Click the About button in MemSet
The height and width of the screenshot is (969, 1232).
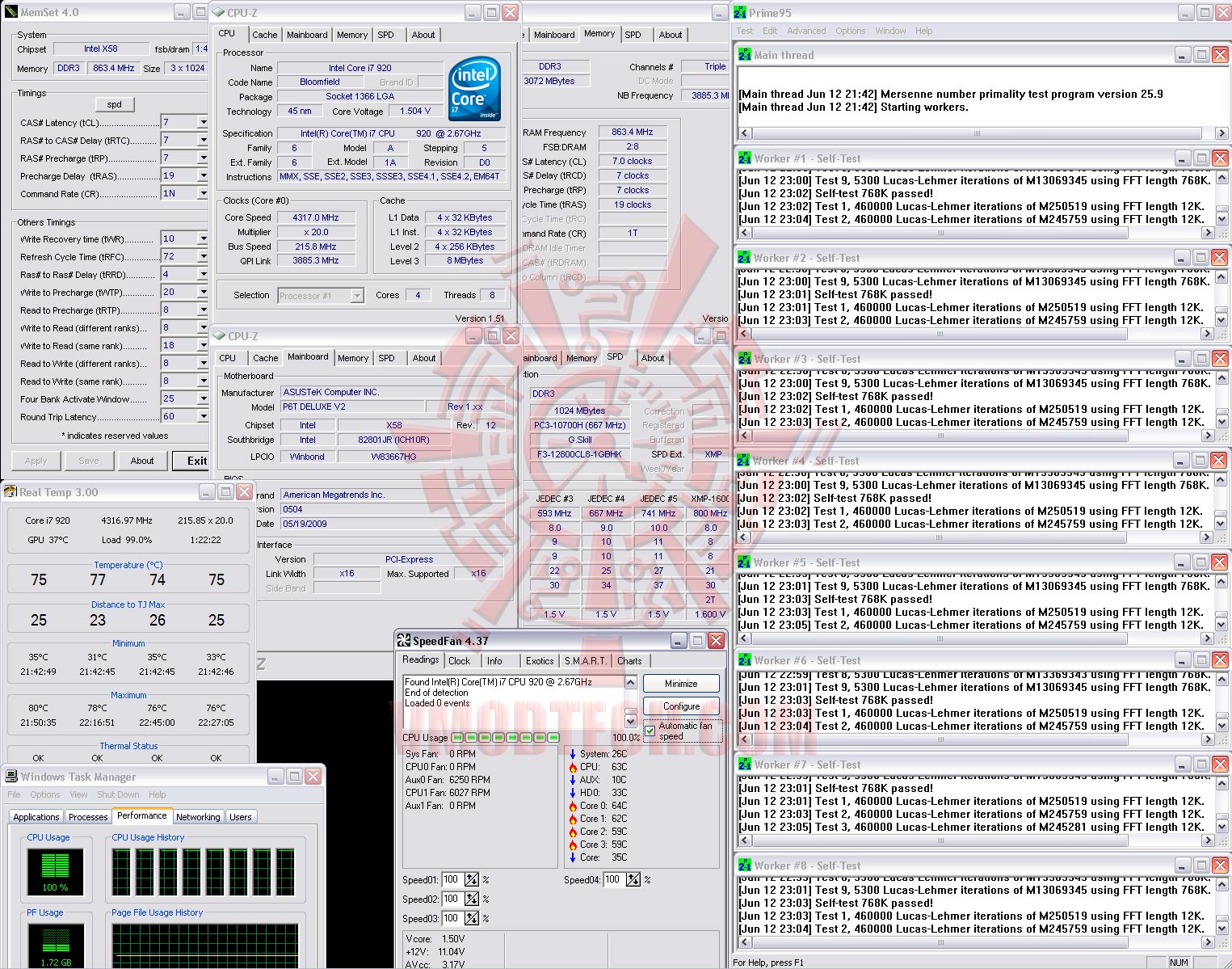pyautogui.click(x=142, y=461)
